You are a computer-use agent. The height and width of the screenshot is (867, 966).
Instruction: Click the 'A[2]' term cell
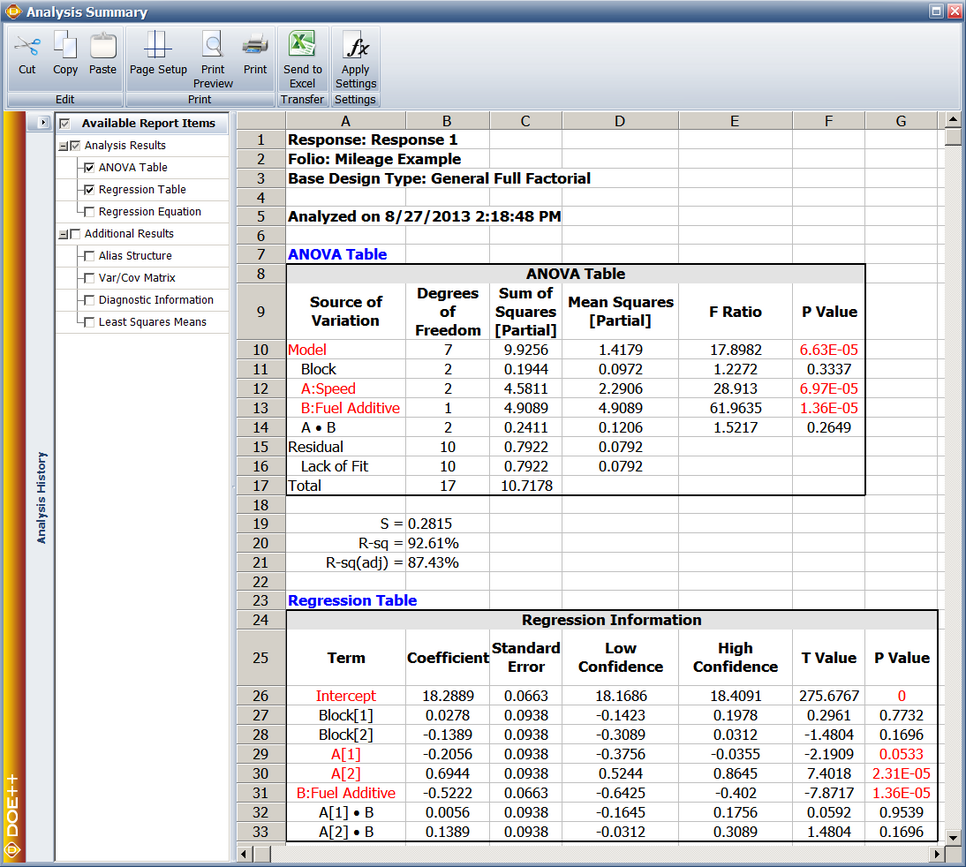tap(346, 773)
